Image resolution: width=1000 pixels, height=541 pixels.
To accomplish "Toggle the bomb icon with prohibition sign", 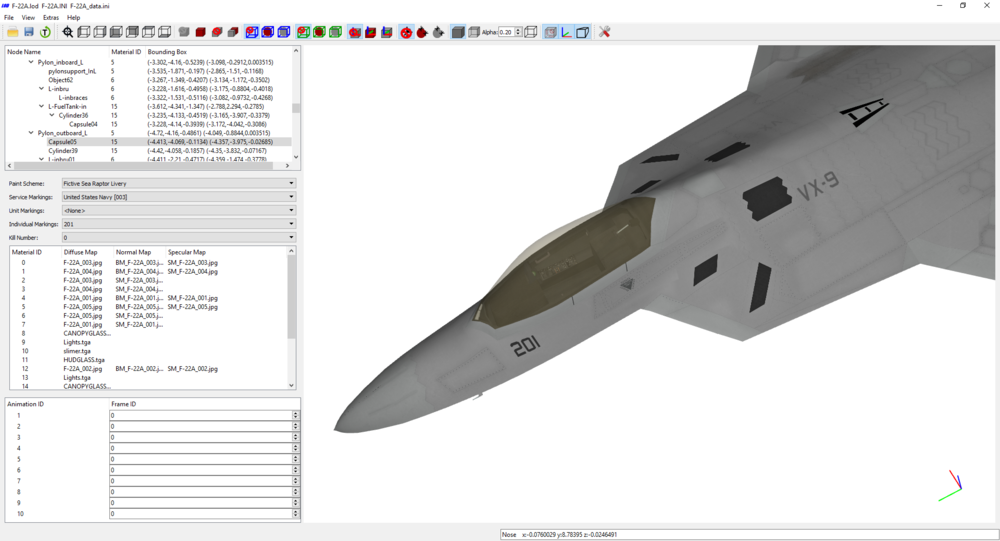I will (x=406, y=32).
